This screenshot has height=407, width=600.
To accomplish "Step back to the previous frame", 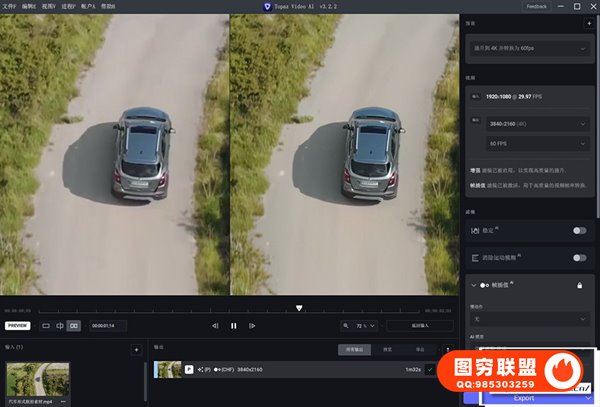I will click(x=215, y=326).
